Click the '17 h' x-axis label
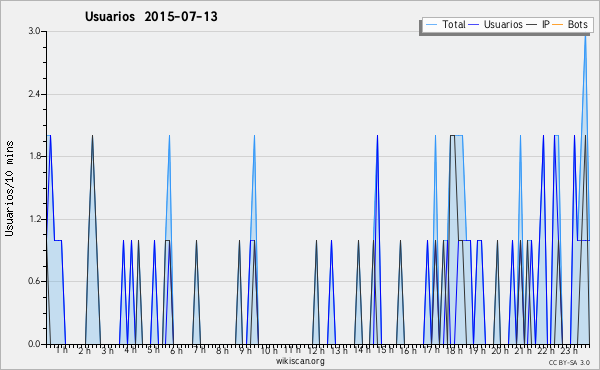The height and width of the screenshot is (370, 600). [x=431, y=350]
